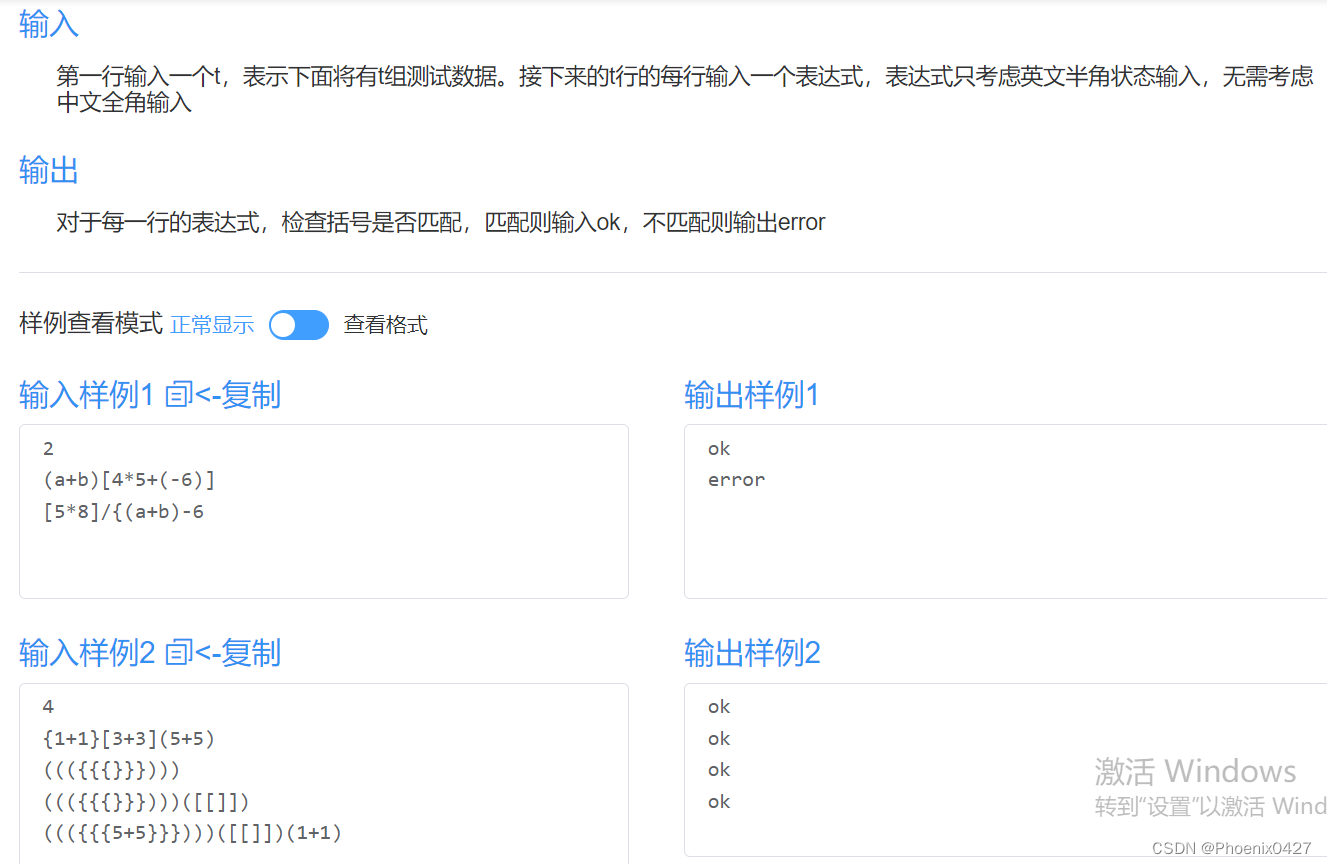Click the input description paragraph
The image size is (1327, 864).
coord(685,89)
